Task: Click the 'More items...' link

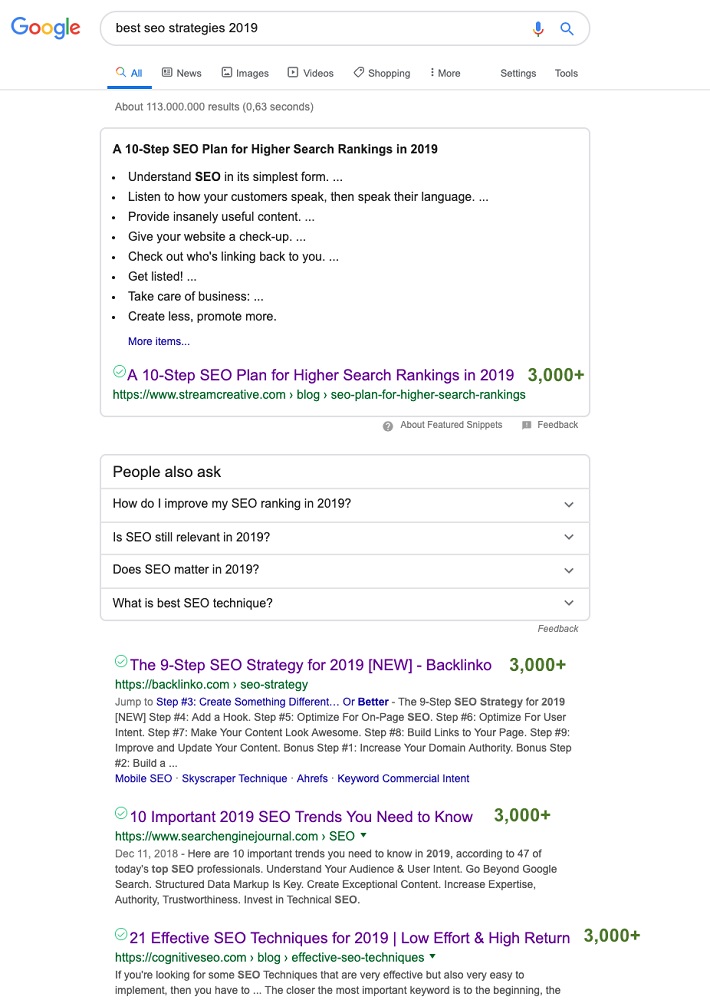Action: coord(158,341)
